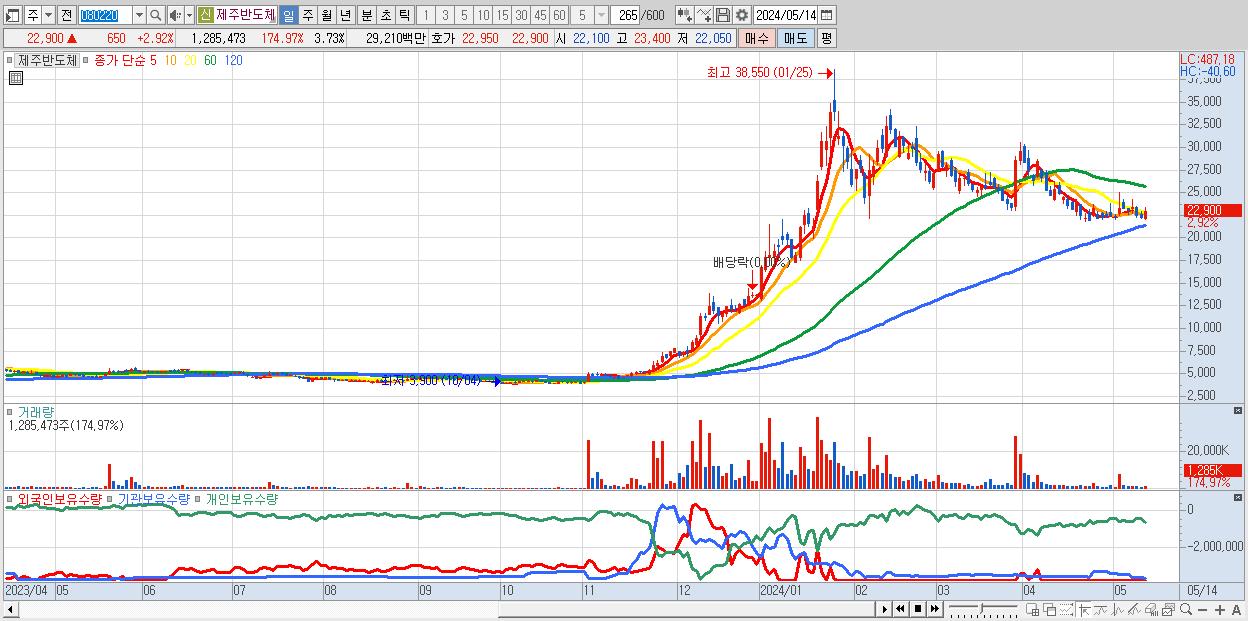Click the fast-forward button in bottom bar
The width and height of the screenshot is (1248, 621).
(x=935, y=609)
